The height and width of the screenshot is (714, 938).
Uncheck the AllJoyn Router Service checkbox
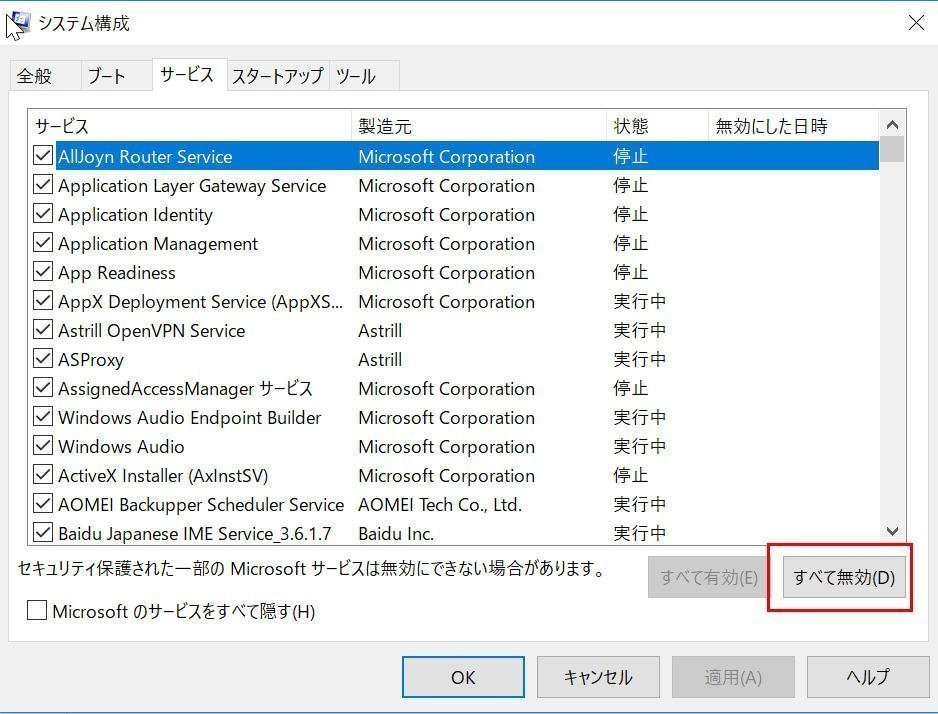(43, 156)
